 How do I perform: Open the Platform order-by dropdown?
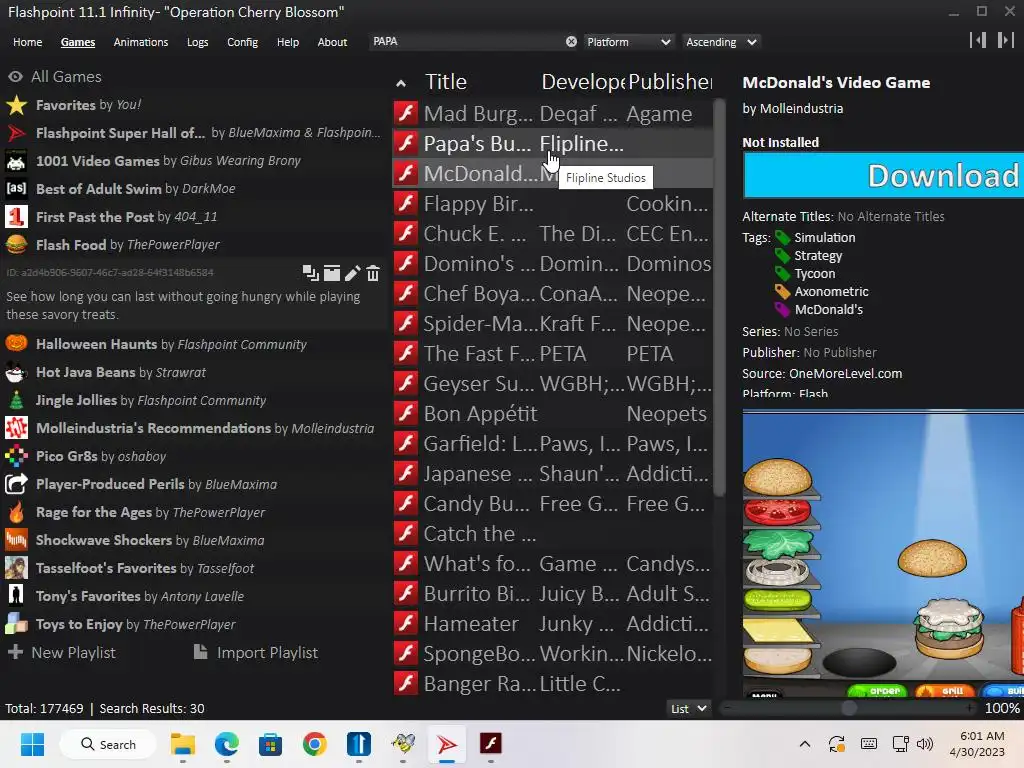628,42
